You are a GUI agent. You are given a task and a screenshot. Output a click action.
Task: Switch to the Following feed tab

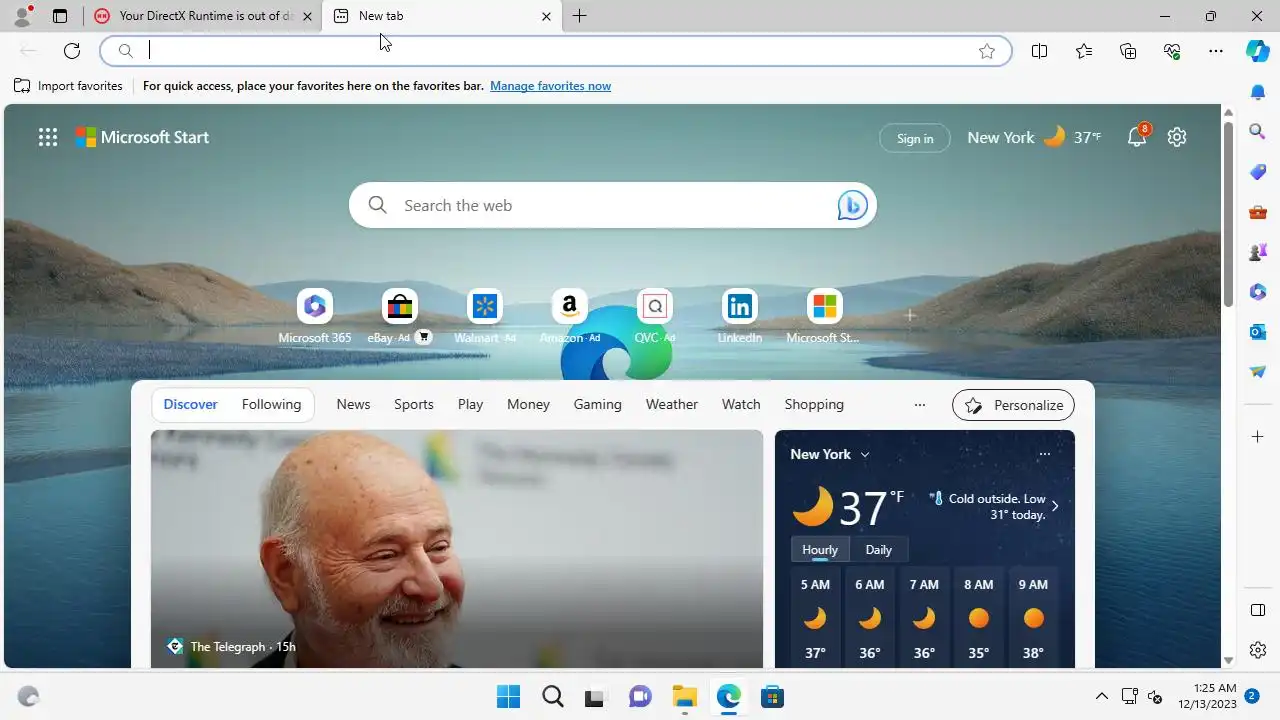271,404
